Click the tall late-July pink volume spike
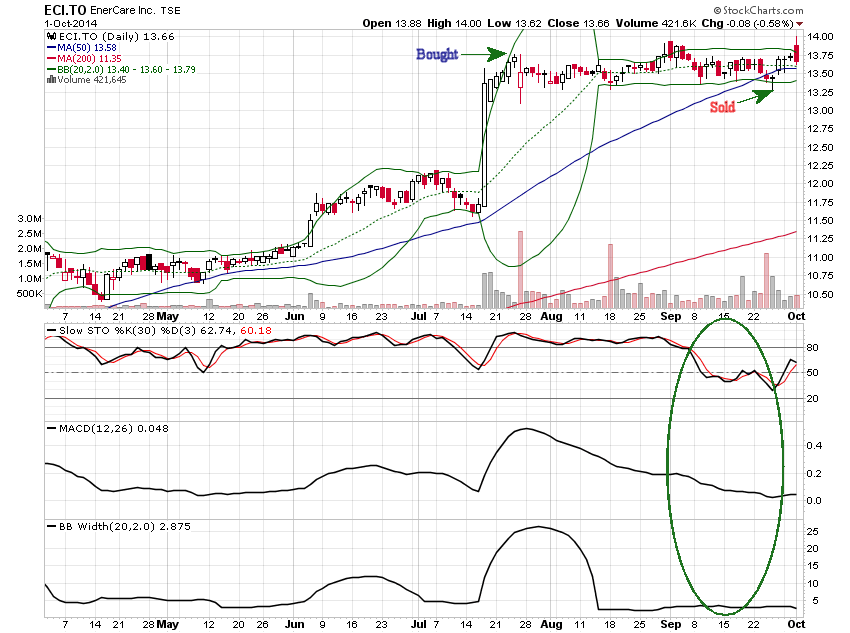 coord(520,269)
